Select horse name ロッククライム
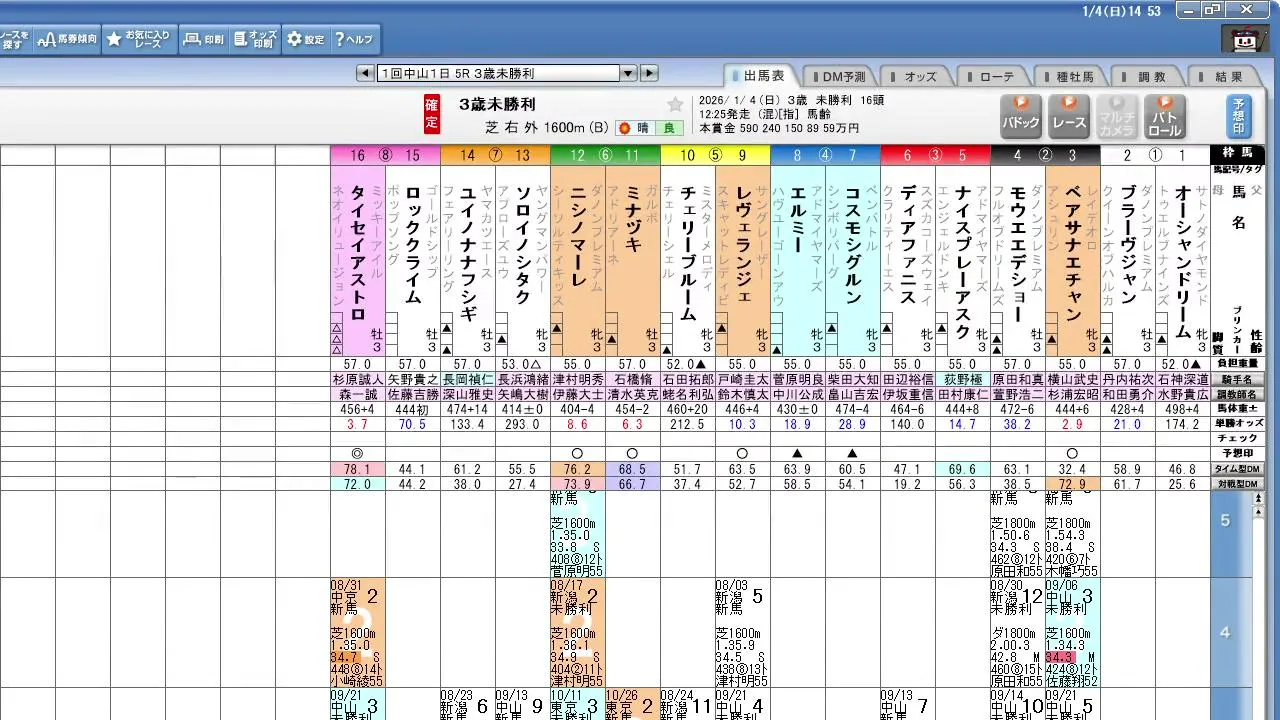This screenshot has height=720, width=1280. (x=413, y=245)
